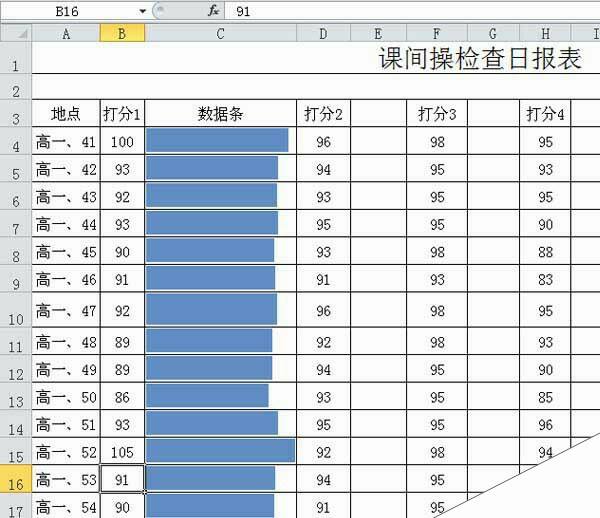
Task: Click 打分1 value 100 for 高一、41
Action: [x=122, y=141]
